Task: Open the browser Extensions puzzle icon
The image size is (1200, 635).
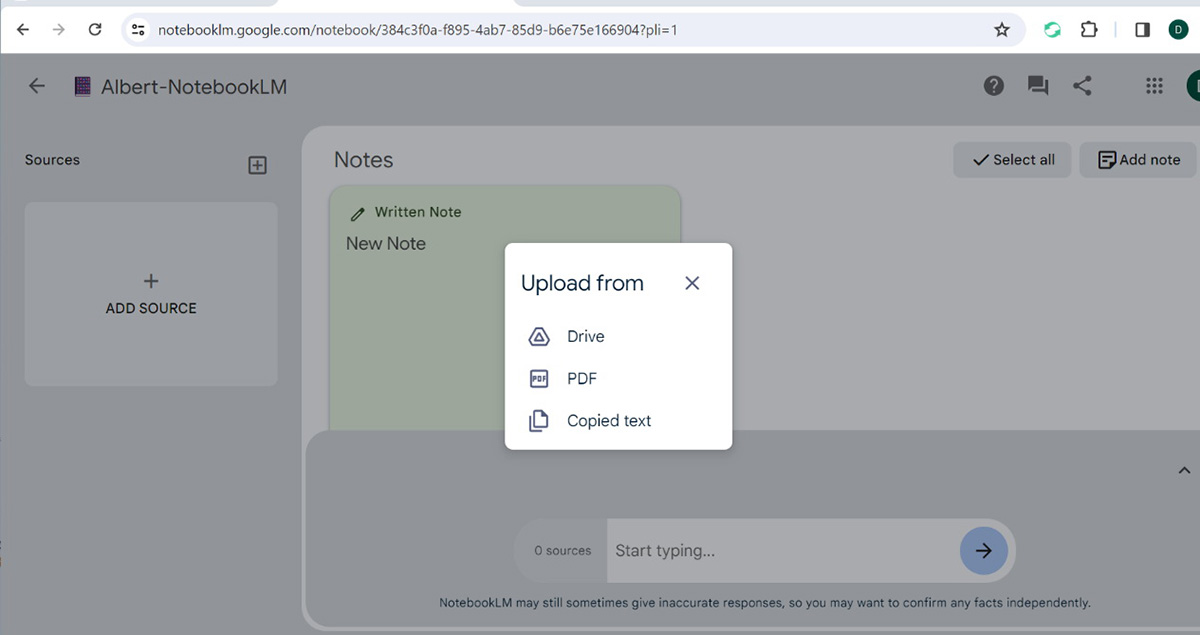Action: coord(1089,30)
